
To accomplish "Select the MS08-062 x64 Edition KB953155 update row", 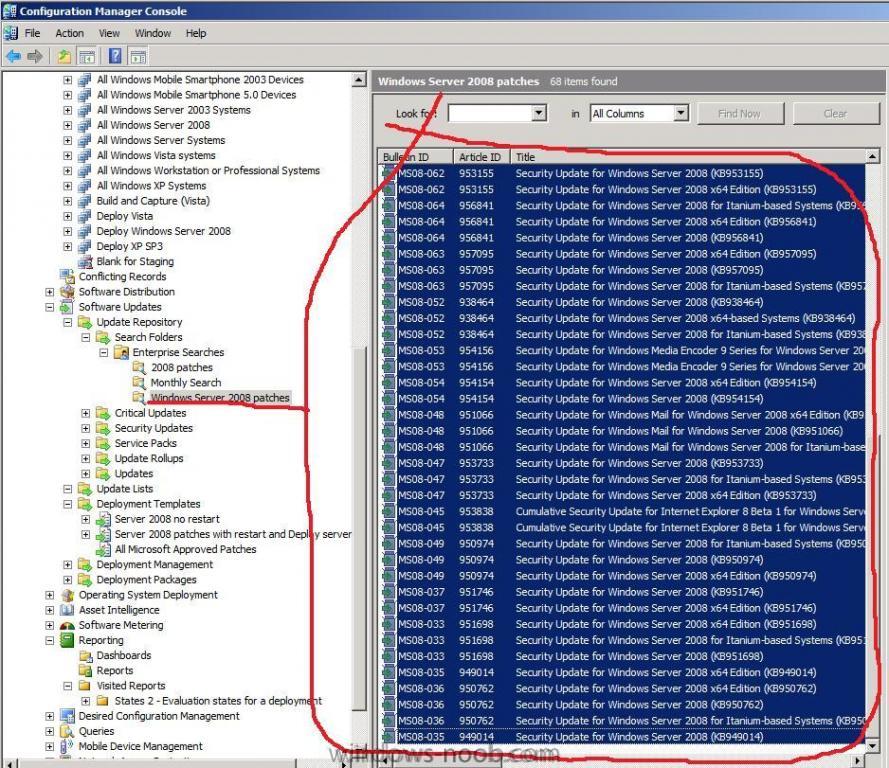I will click(623, 189).
